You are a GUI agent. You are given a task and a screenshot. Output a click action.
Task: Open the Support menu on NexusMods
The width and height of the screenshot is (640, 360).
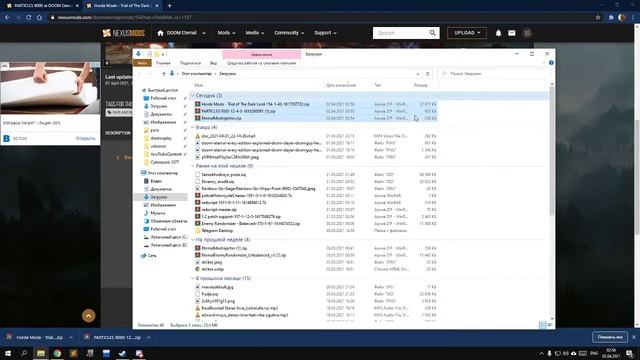(325, 33)
